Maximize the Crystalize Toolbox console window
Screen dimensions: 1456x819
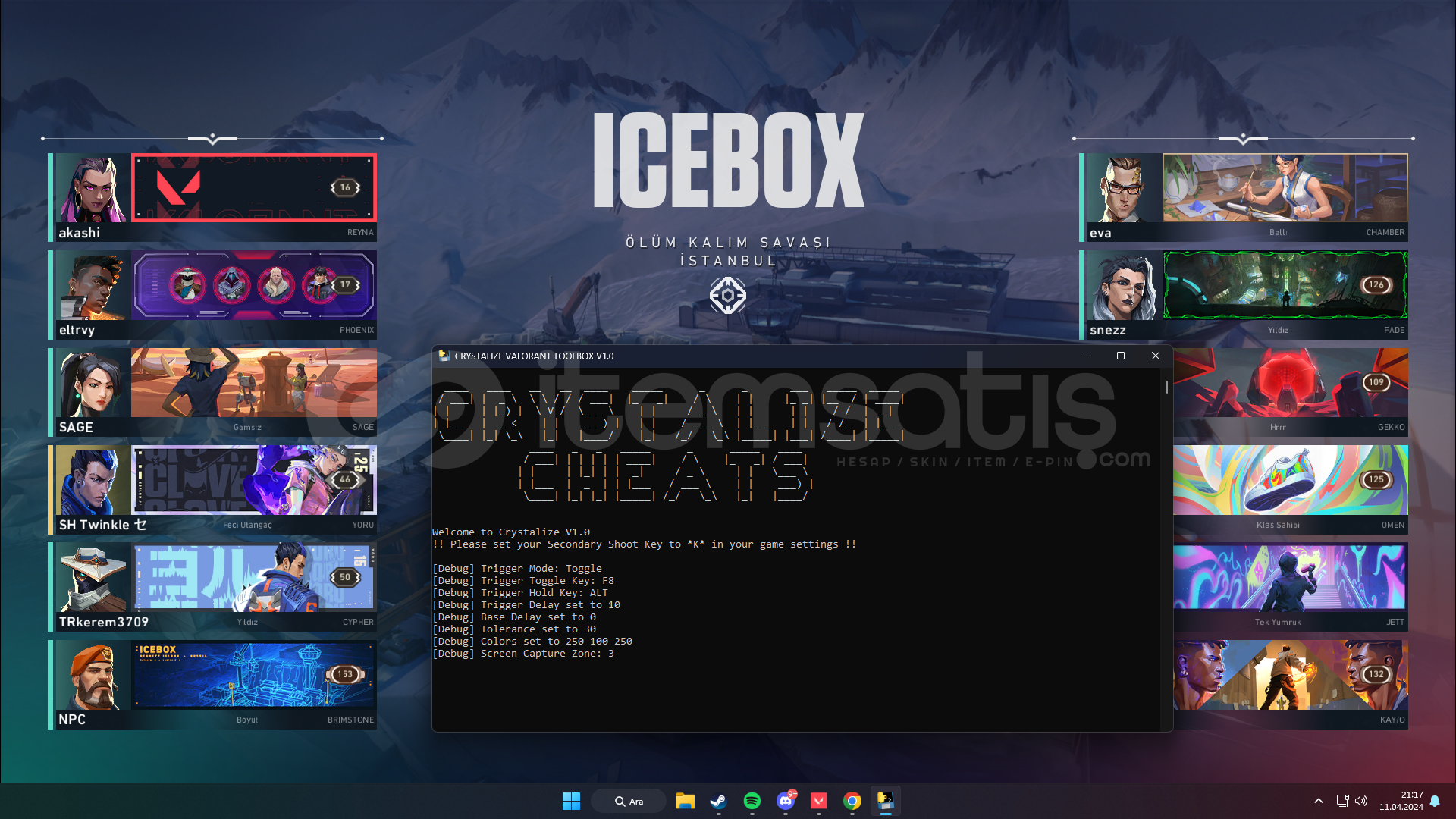pyautogui.click(x=1120, y=356)
